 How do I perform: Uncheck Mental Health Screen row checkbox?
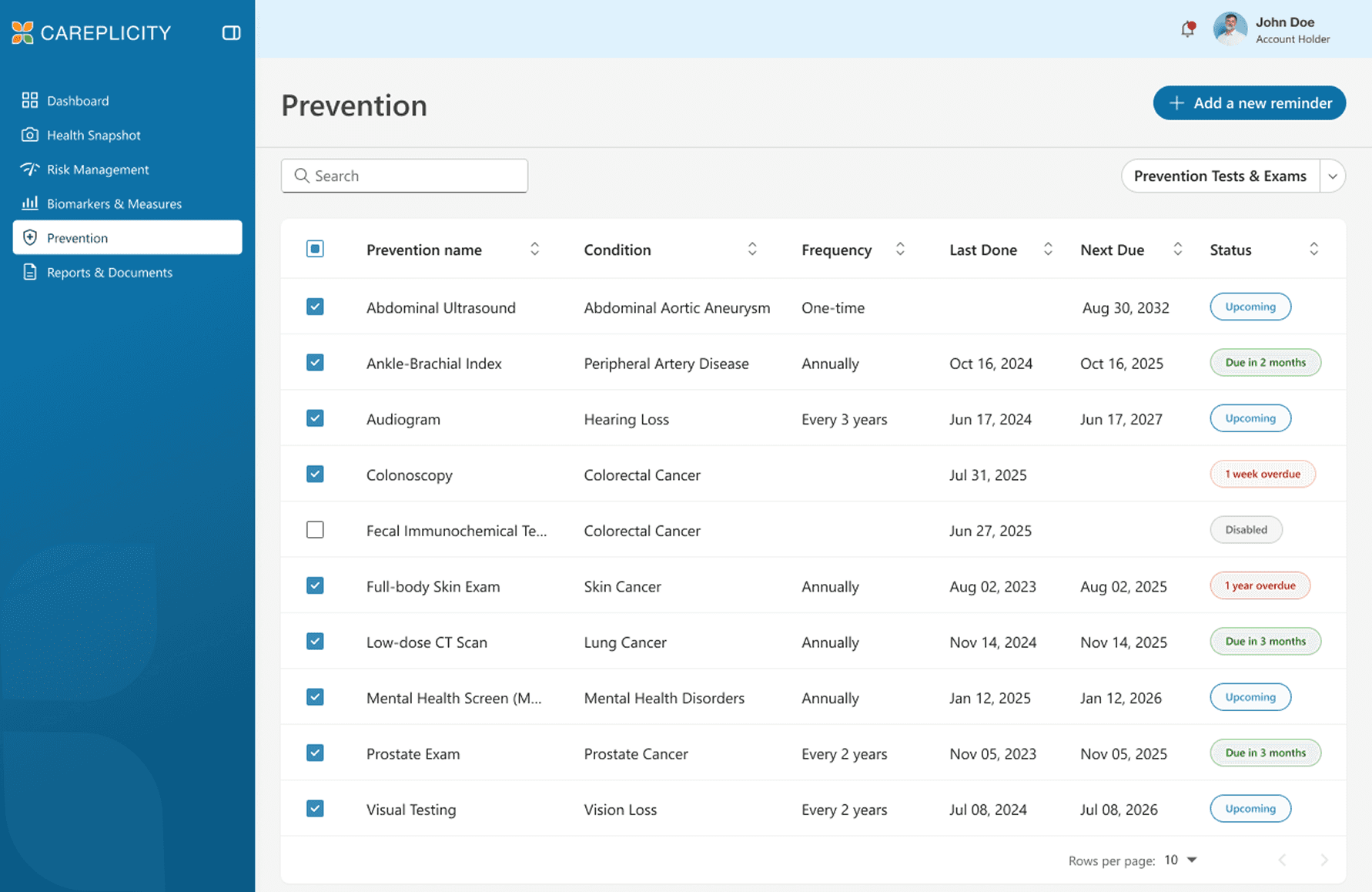pos(315,697)
